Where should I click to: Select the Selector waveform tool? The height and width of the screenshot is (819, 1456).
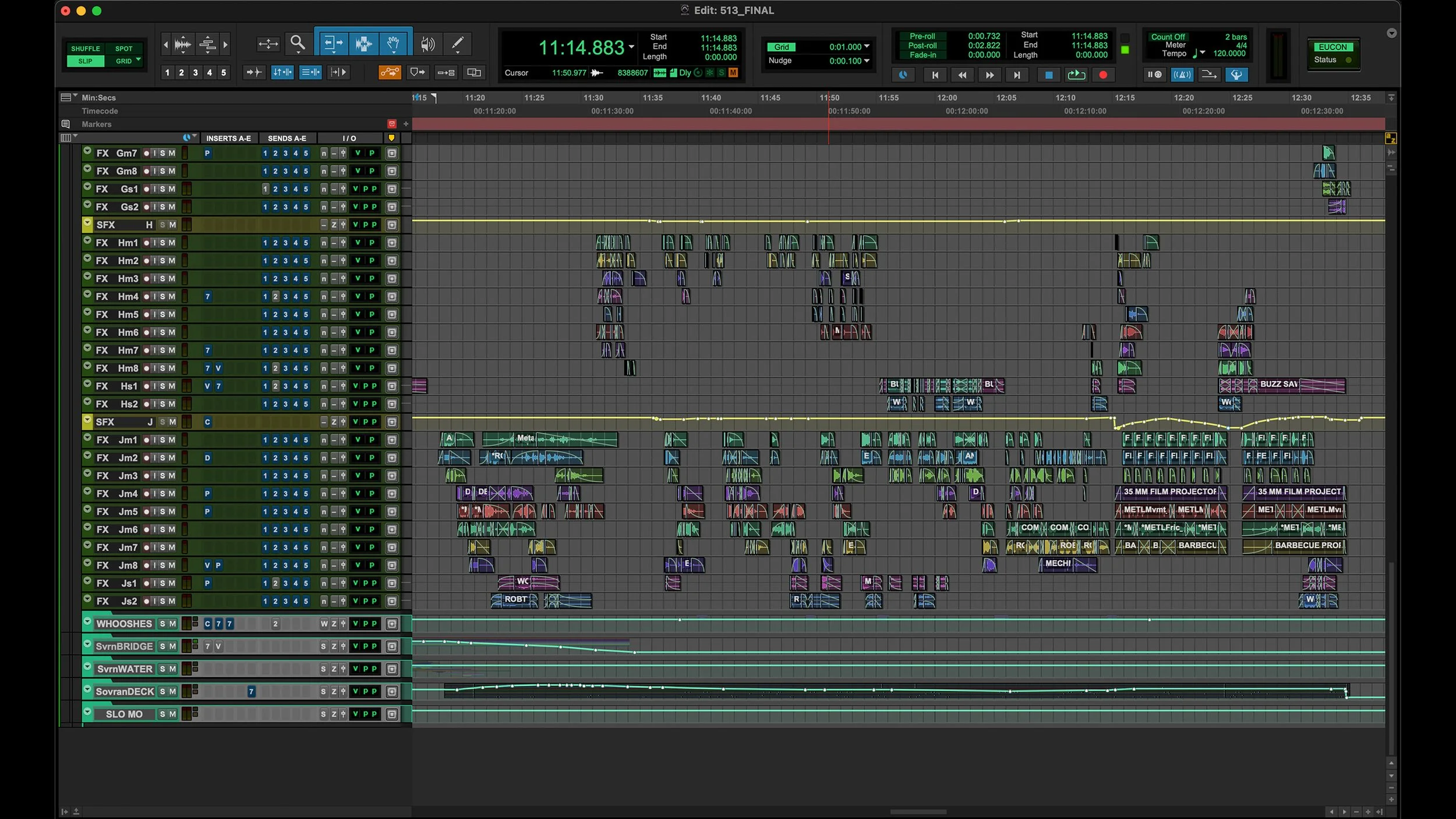tap(363, 44)
